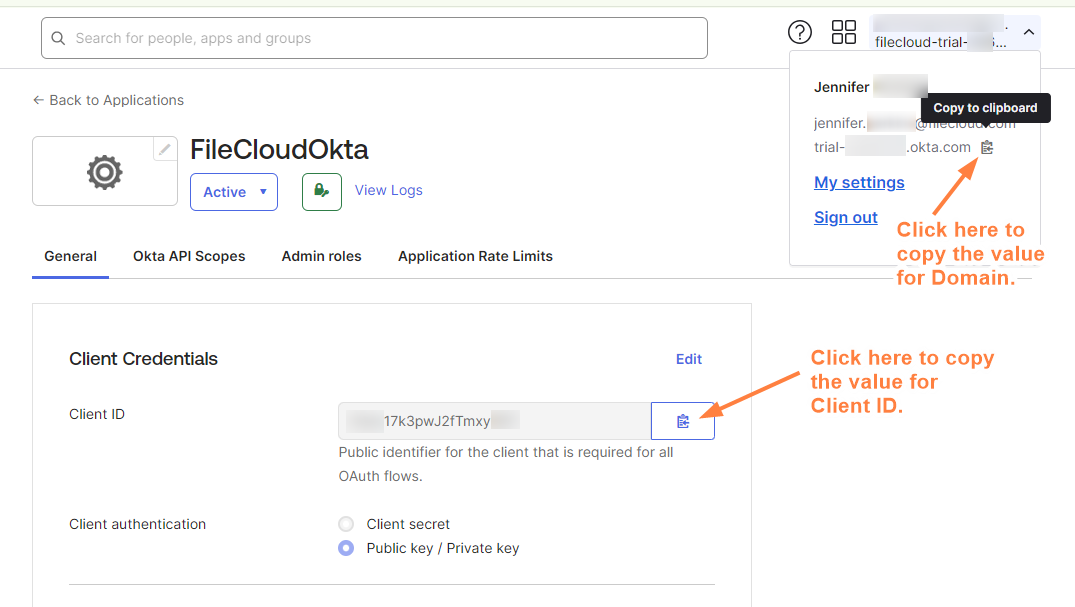This screenshot has height=607, width=1075.
Task: Select the Public key / Private key option
Action: point(346,548)
